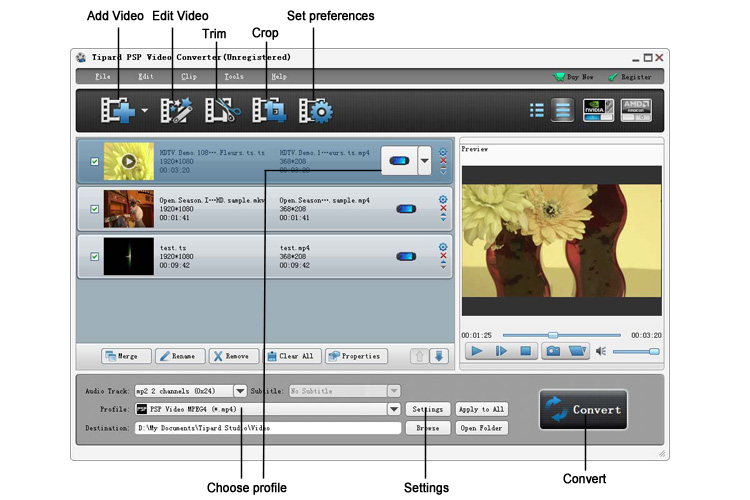Take a snapshot with camera icon
The height and width of the screenshot is (500, 750).
pos(553,352)
